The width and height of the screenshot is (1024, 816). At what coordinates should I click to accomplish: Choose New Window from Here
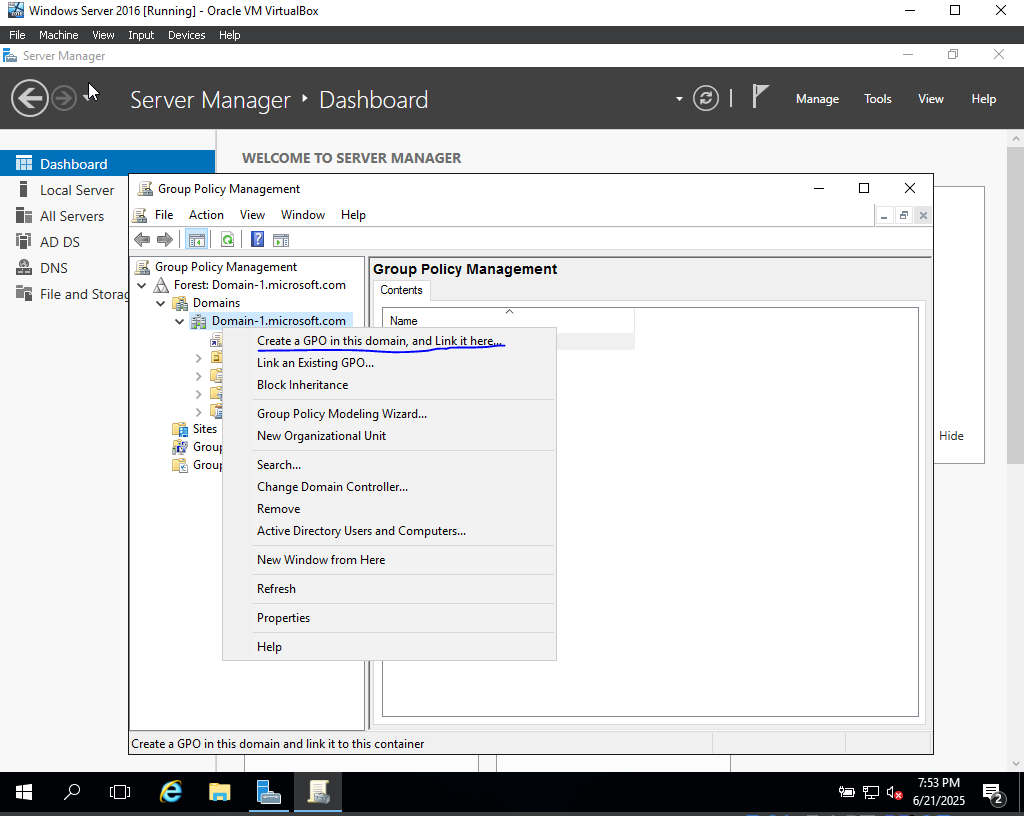click(389, 560)
